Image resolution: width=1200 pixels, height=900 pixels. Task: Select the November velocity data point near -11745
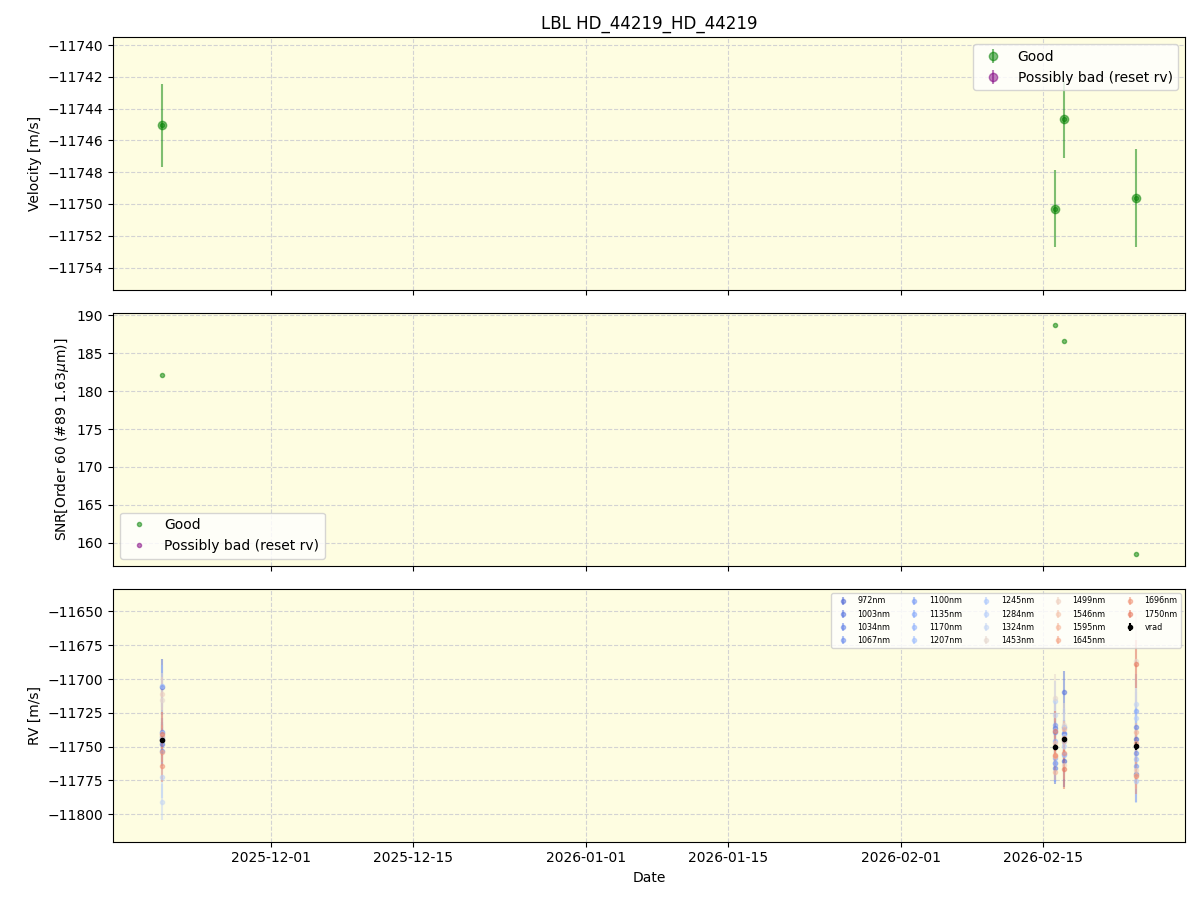[x=162, y=125]
